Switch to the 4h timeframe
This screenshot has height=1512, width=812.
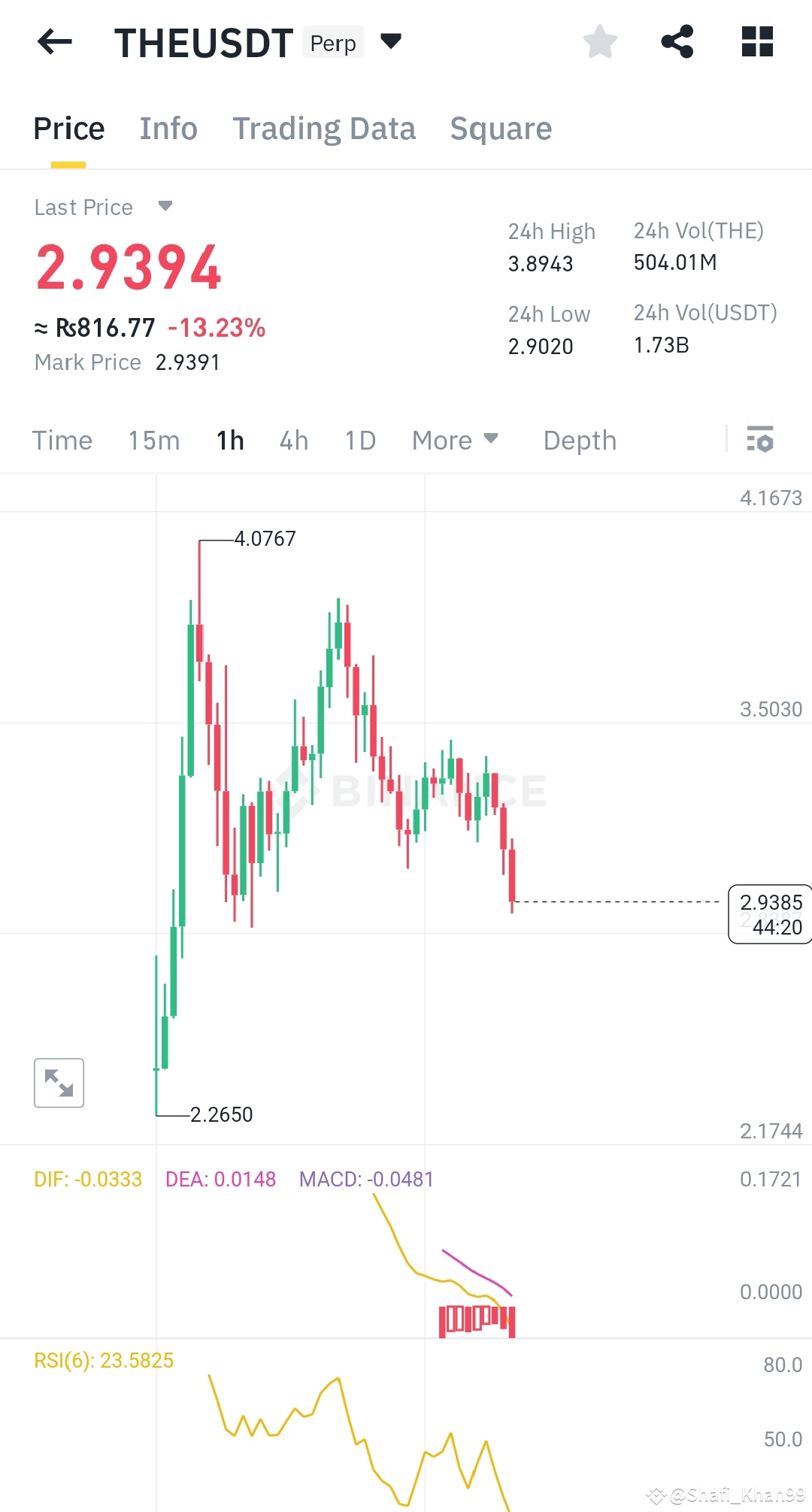[293, 440]
